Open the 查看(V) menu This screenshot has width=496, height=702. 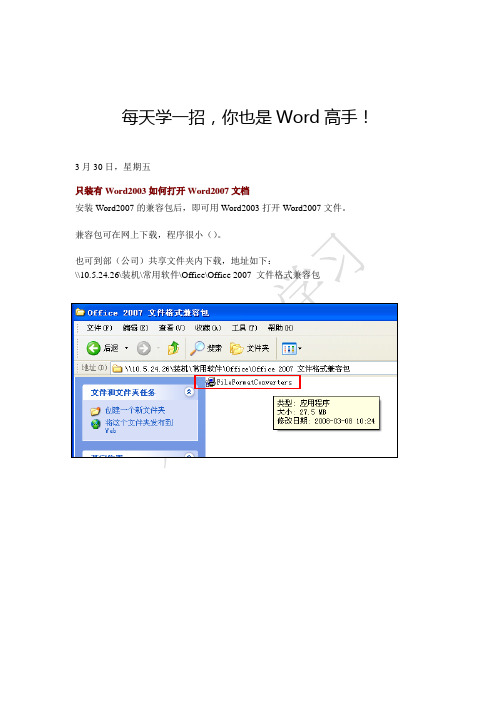171,328
